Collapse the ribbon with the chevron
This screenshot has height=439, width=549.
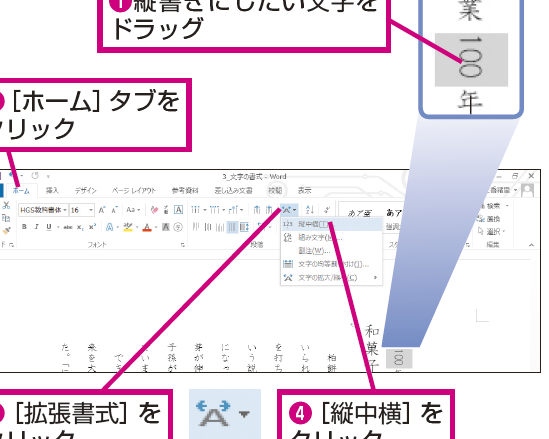coord(531,245)
